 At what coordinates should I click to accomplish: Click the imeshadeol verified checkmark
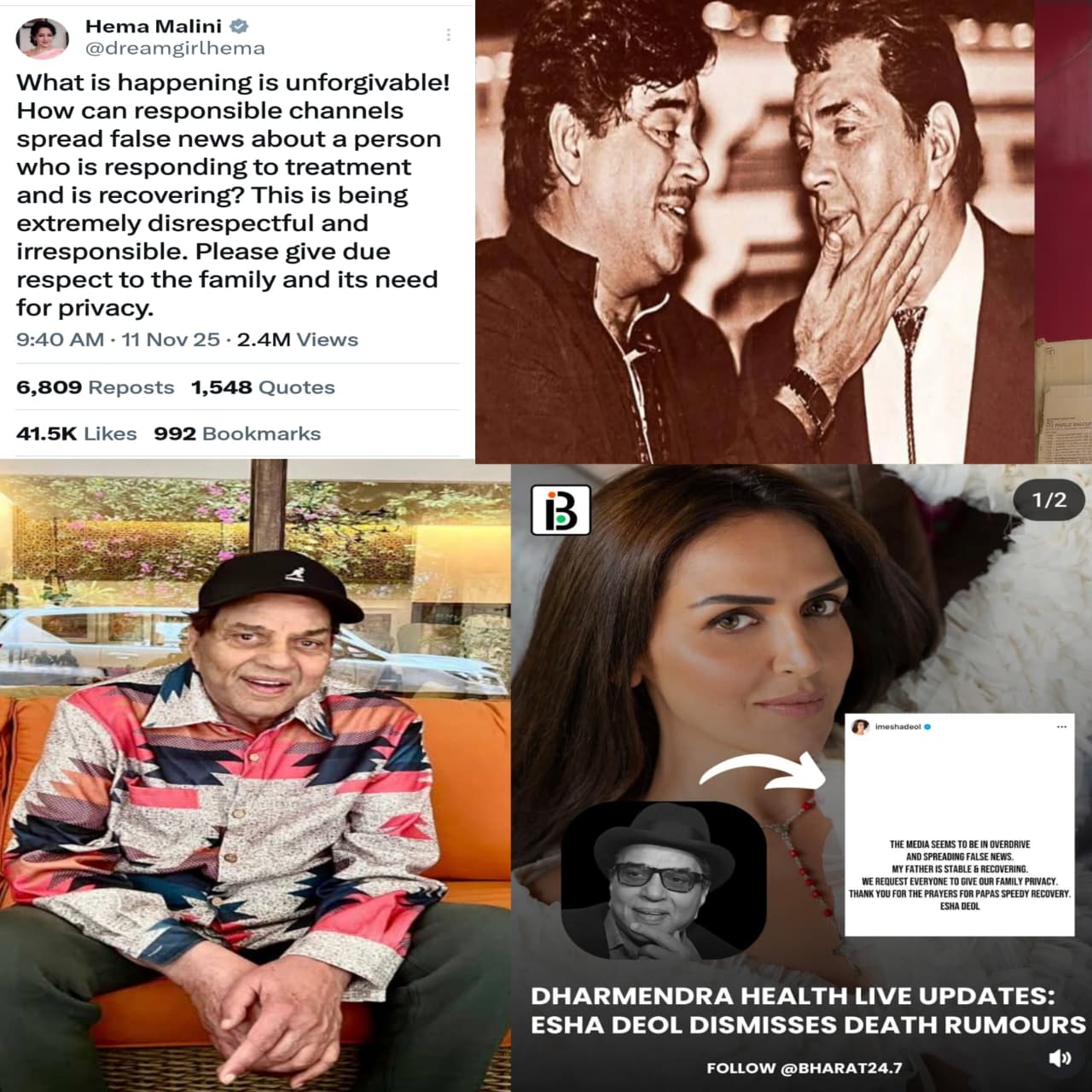tap(927, 727)
